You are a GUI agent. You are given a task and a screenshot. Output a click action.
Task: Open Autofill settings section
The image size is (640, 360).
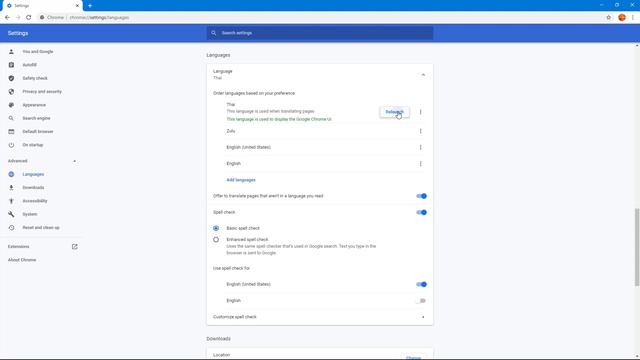[x=29, y=65]
